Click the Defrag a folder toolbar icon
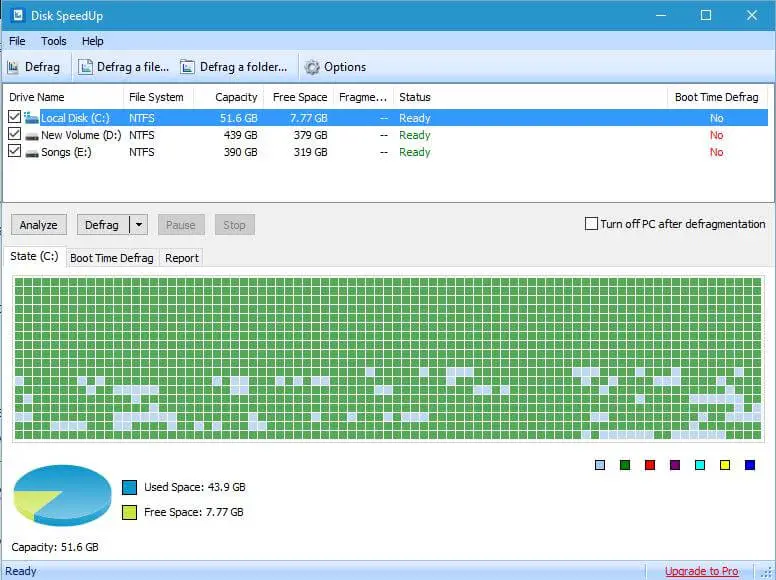 pos(187,67)
